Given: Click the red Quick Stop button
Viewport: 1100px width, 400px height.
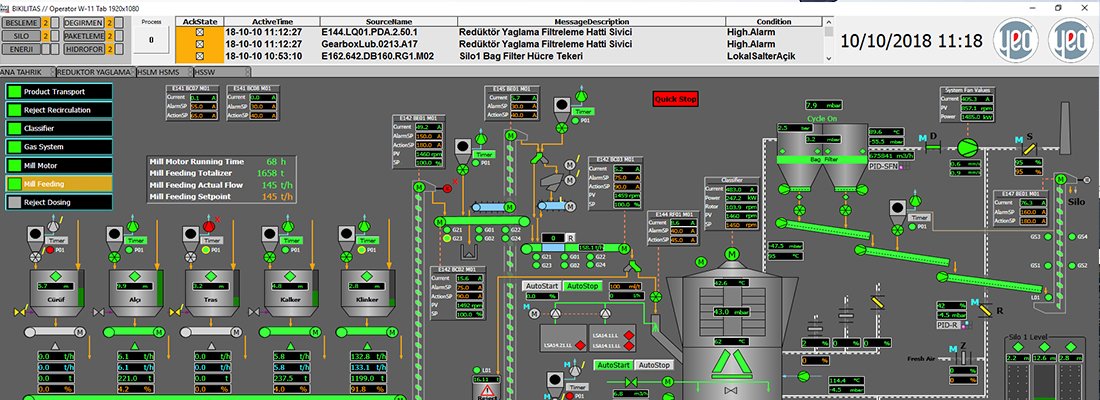Looking at the screenshot, I should pos(675,99).
